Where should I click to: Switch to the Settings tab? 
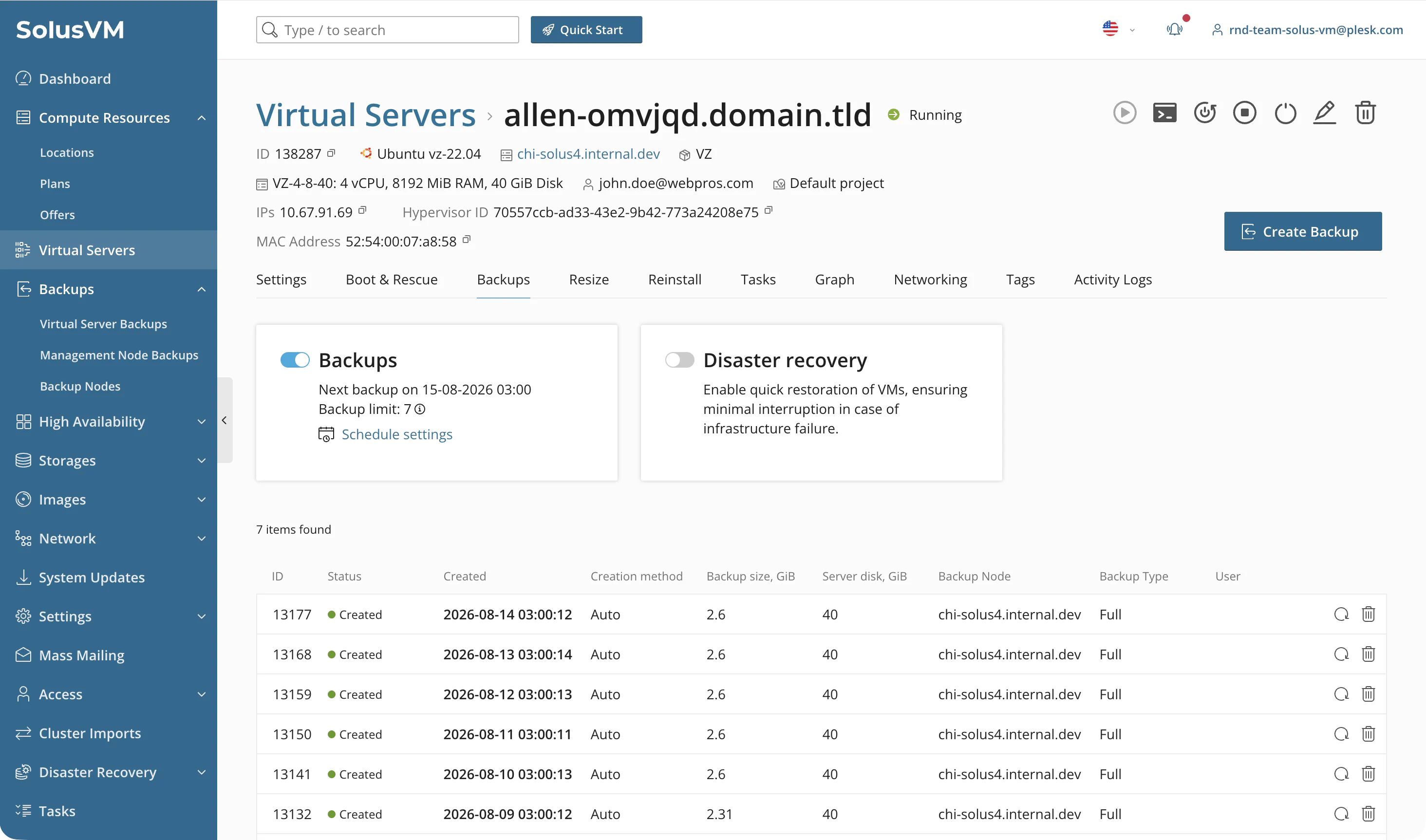[x=281, y=280]
